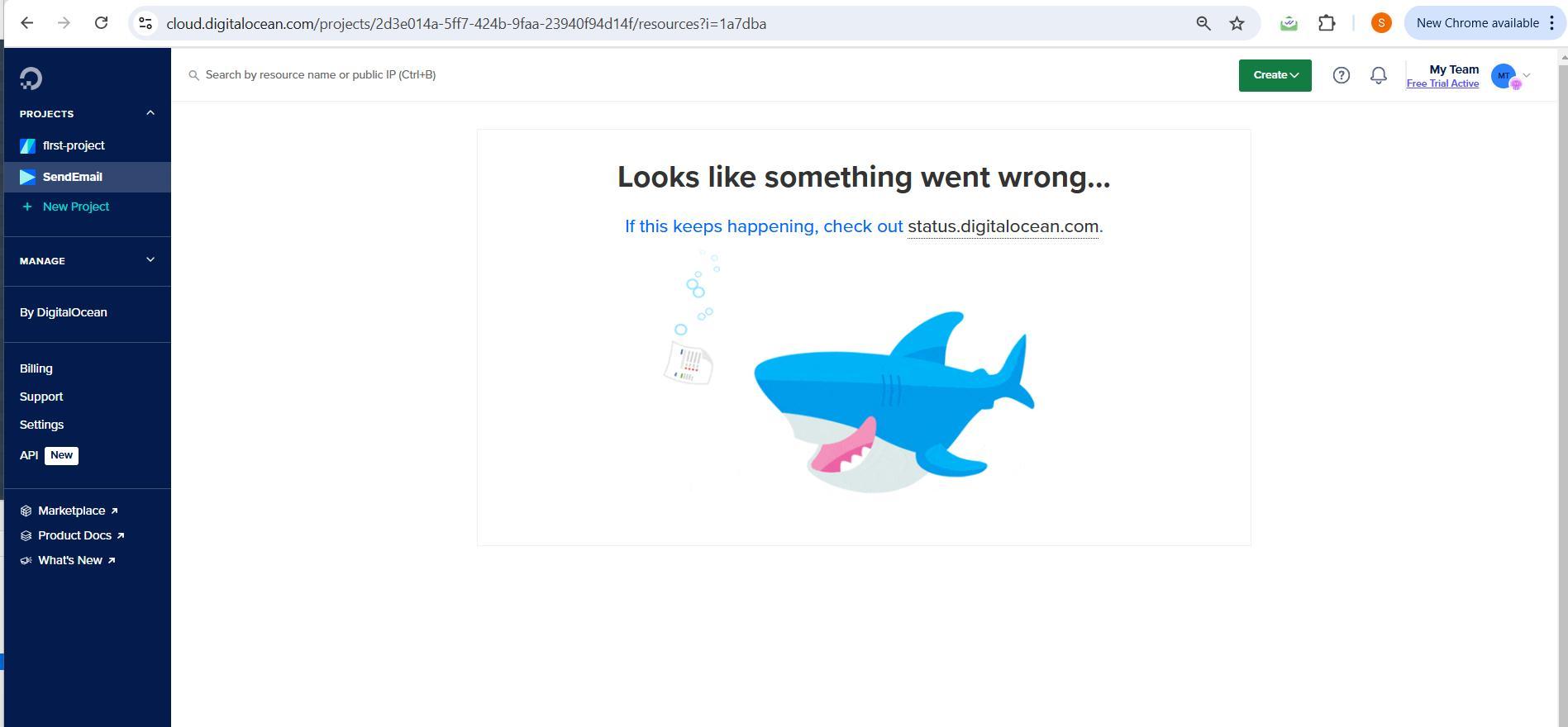Open the Marketplace external link

point(78,511)
